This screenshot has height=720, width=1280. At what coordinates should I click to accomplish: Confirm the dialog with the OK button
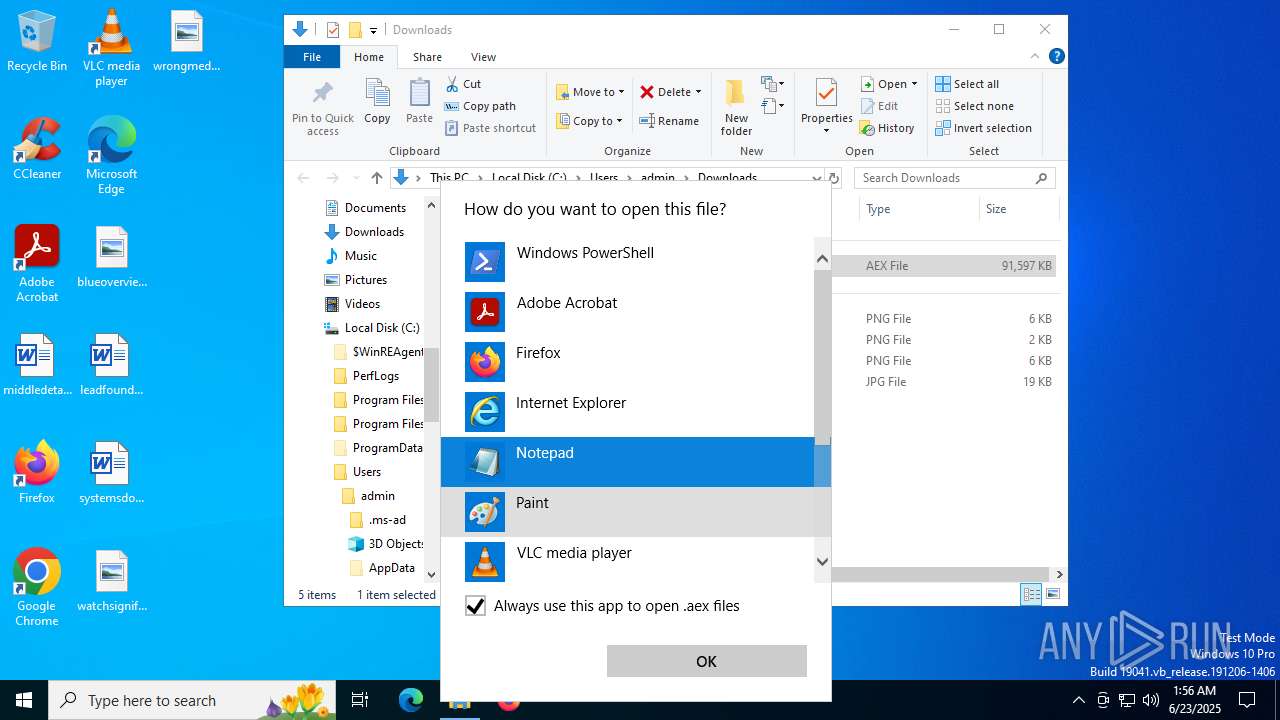(706, 661)
